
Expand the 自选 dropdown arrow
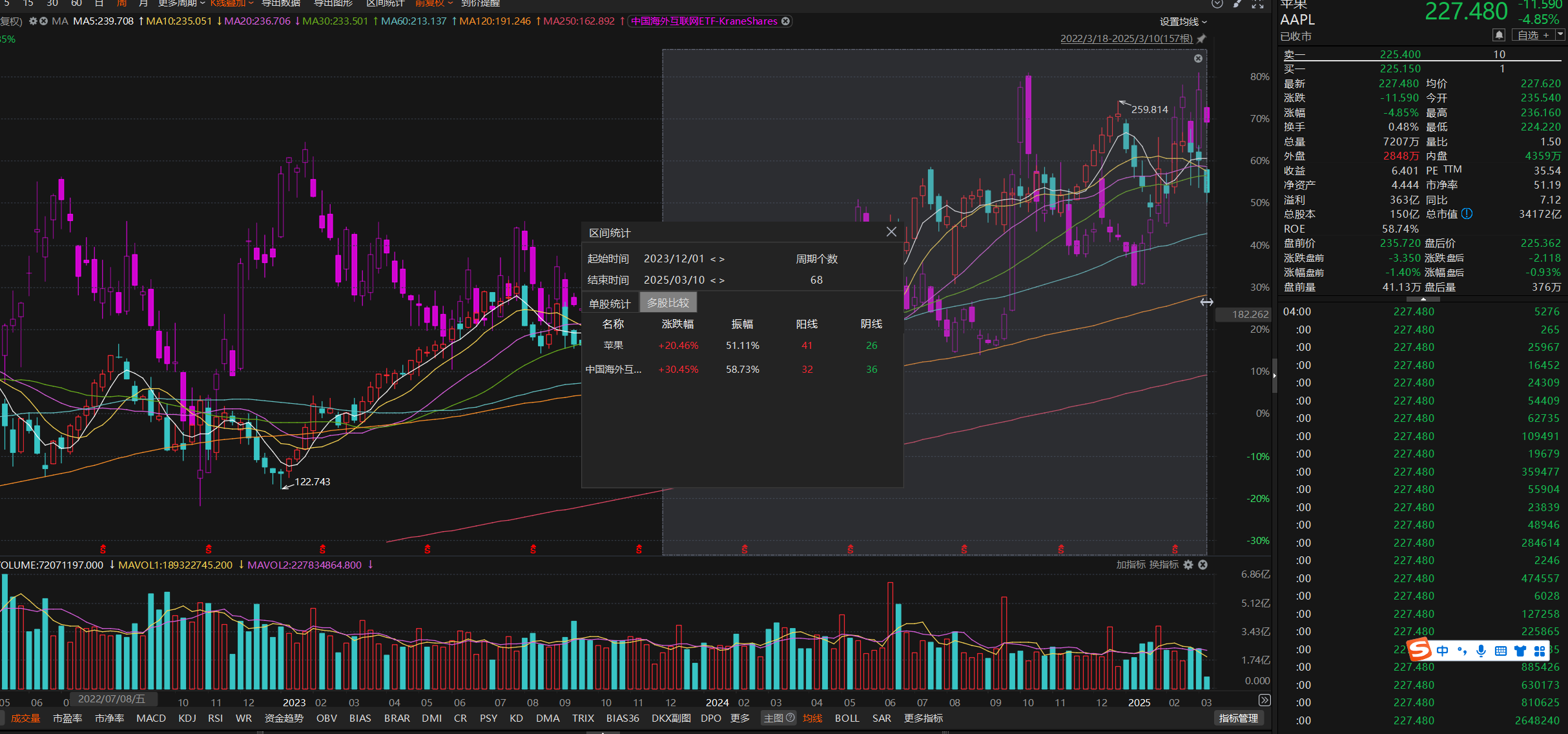[1560, 35]
